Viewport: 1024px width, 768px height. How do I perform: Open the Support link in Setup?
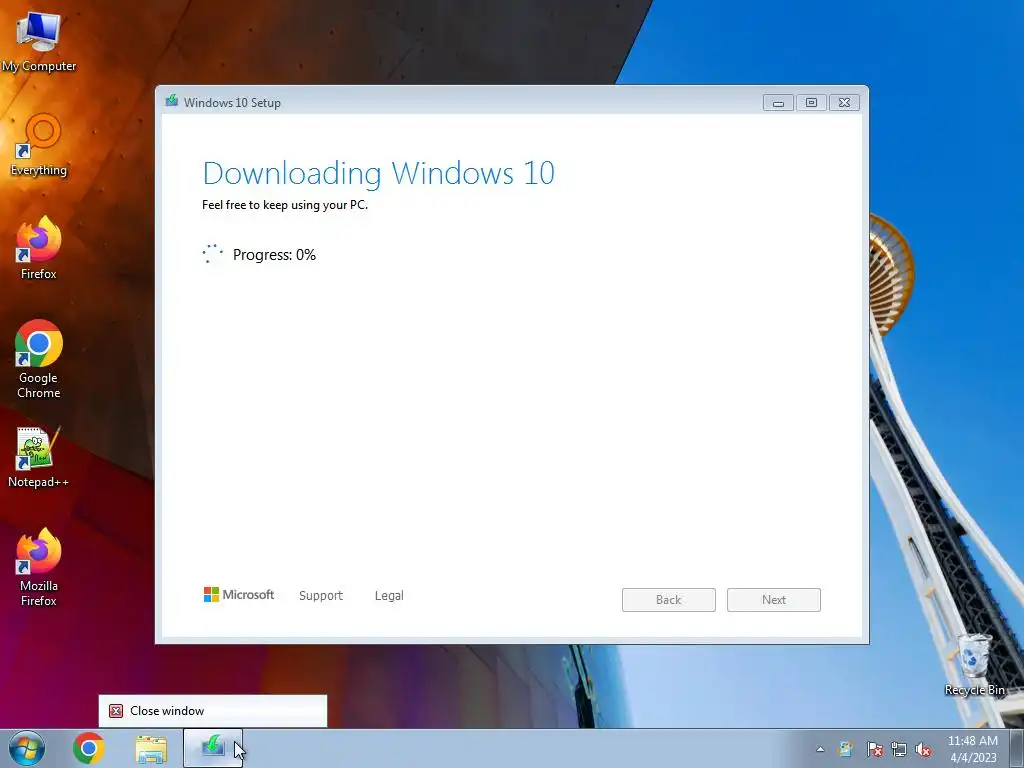coord(321,596)
